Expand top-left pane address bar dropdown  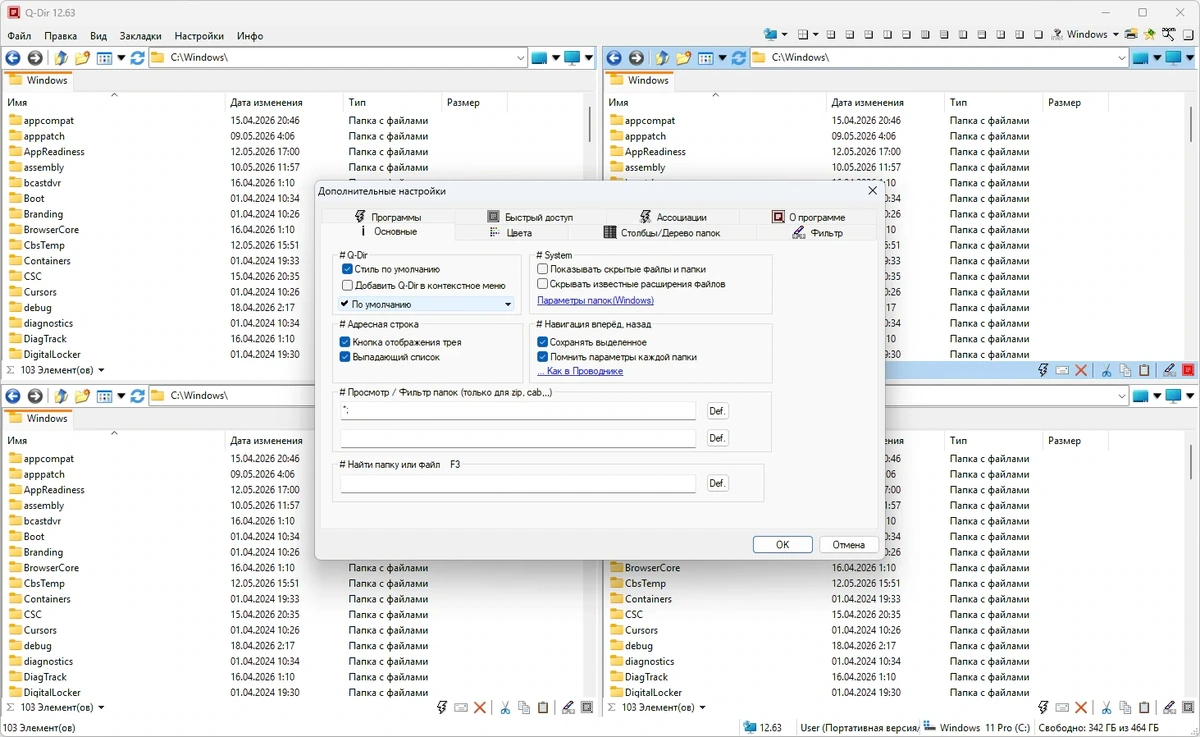point(521,58)
